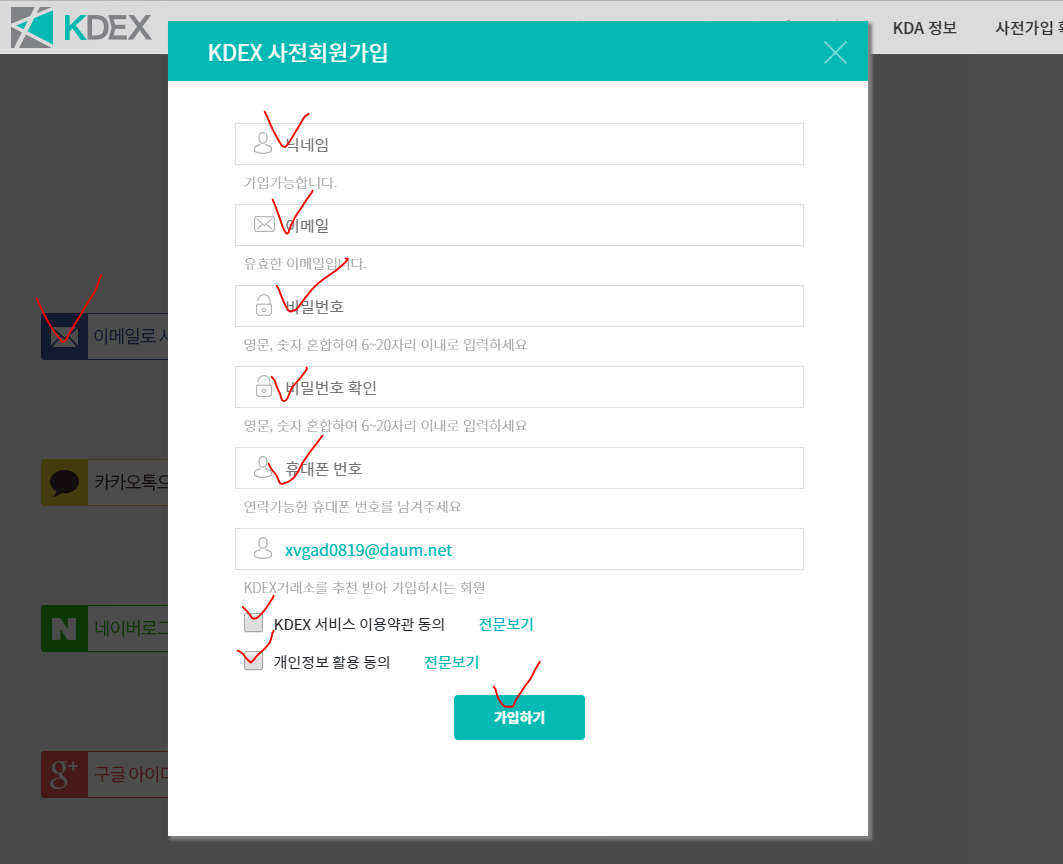Click the lock icon in password field
The image size is (1063, 864).
(264, 305)
